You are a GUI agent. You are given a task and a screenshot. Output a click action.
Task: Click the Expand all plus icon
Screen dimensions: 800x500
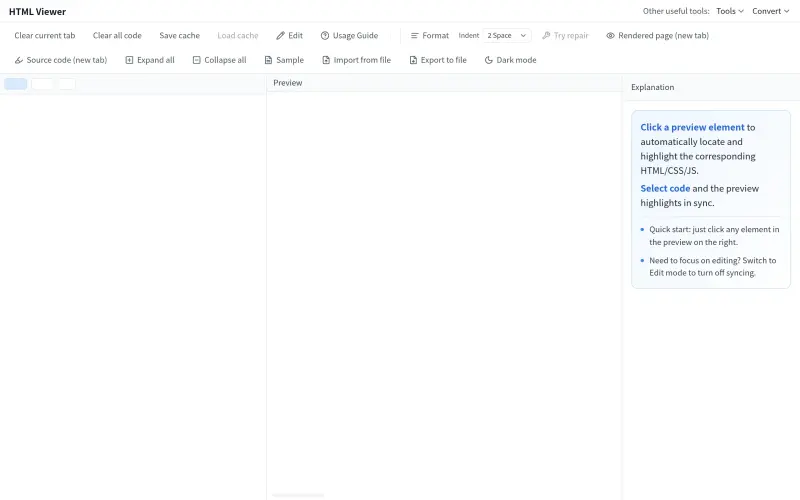point(129,60)
